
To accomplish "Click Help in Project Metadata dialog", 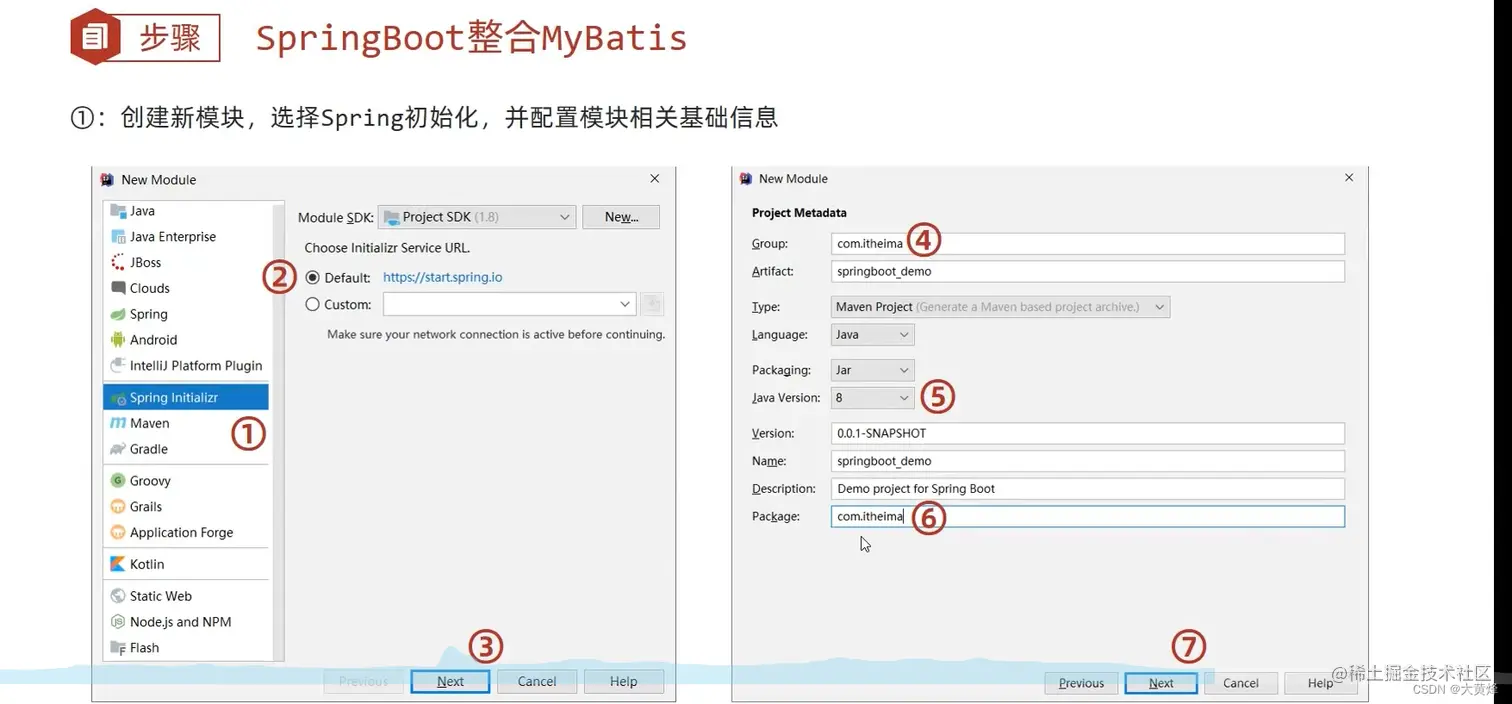I will tap(1320, 683).
